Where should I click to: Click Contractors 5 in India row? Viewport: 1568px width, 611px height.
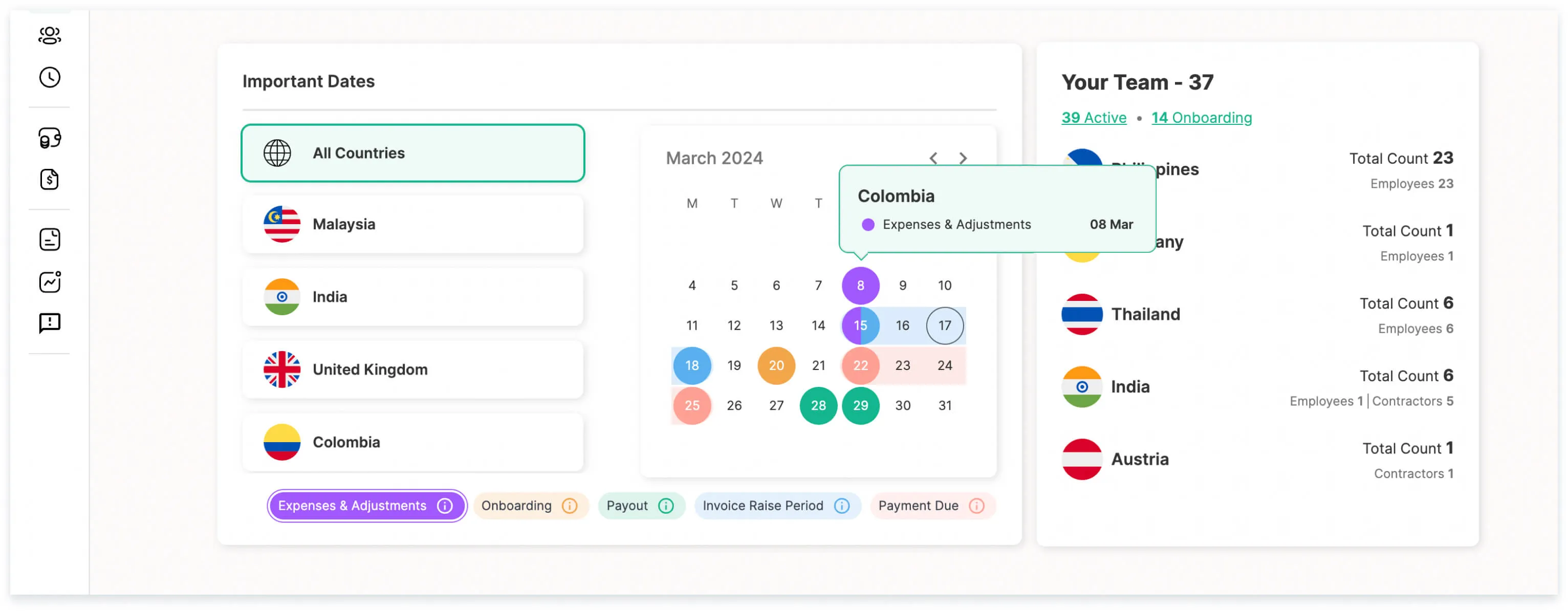(x=1412, y=402)
